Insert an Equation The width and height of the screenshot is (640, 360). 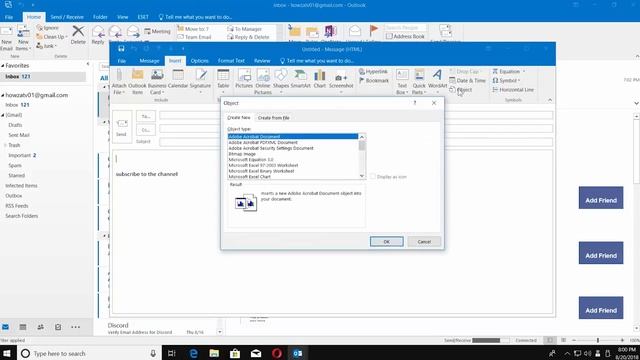pyautogui.click(x=509, y=71)
